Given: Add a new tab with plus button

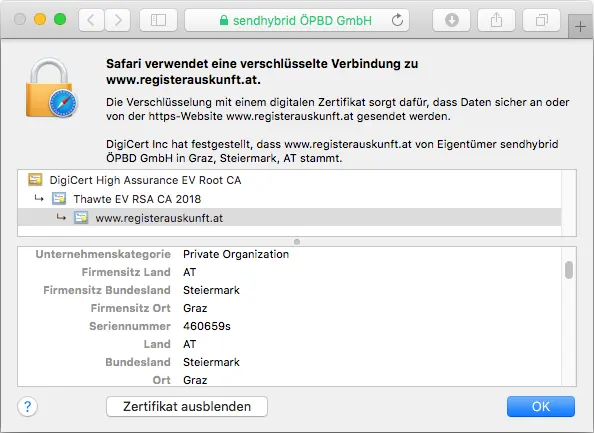Looking at the screenshot, I should [580, 27].
